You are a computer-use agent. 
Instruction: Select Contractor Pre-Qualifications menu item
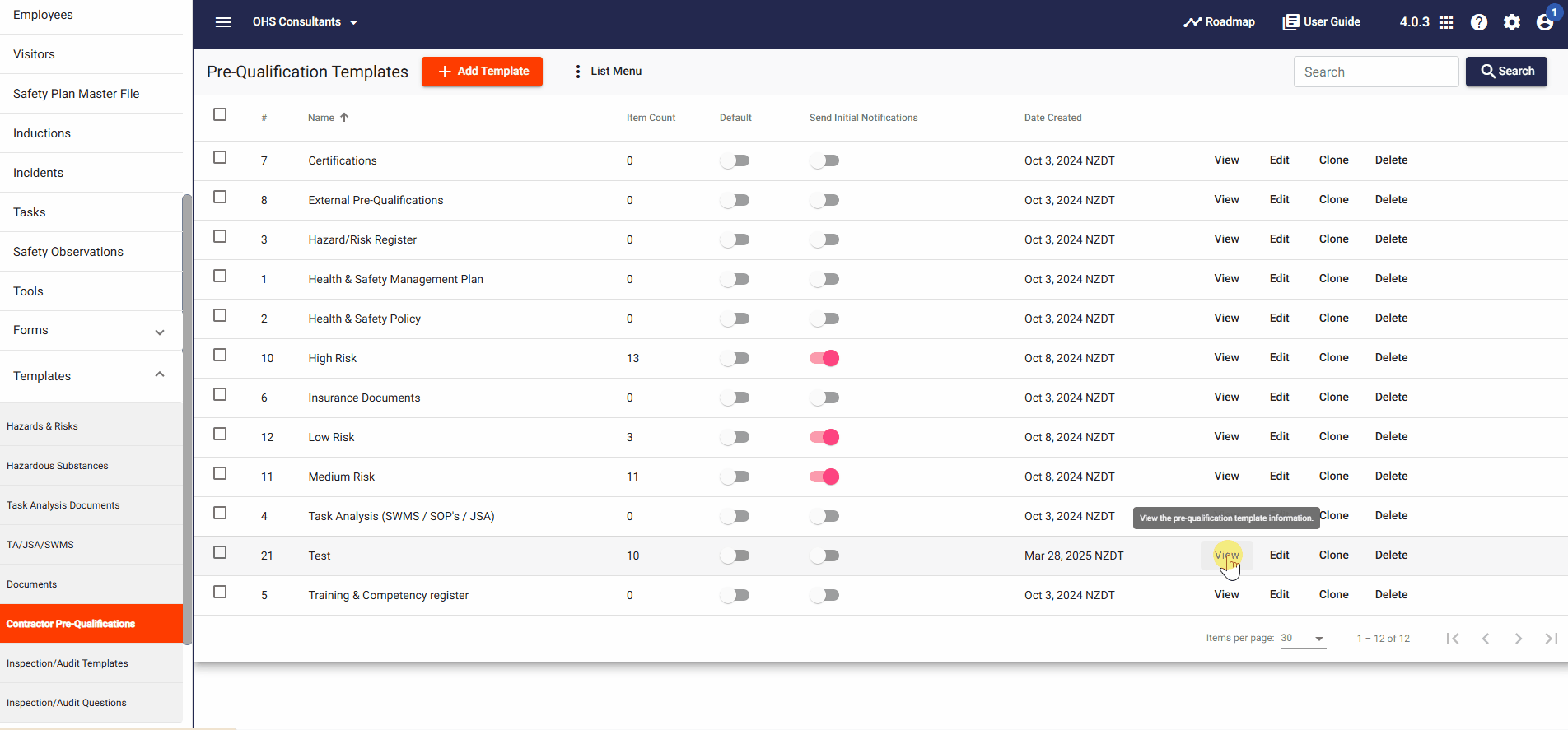pos(91,624)
